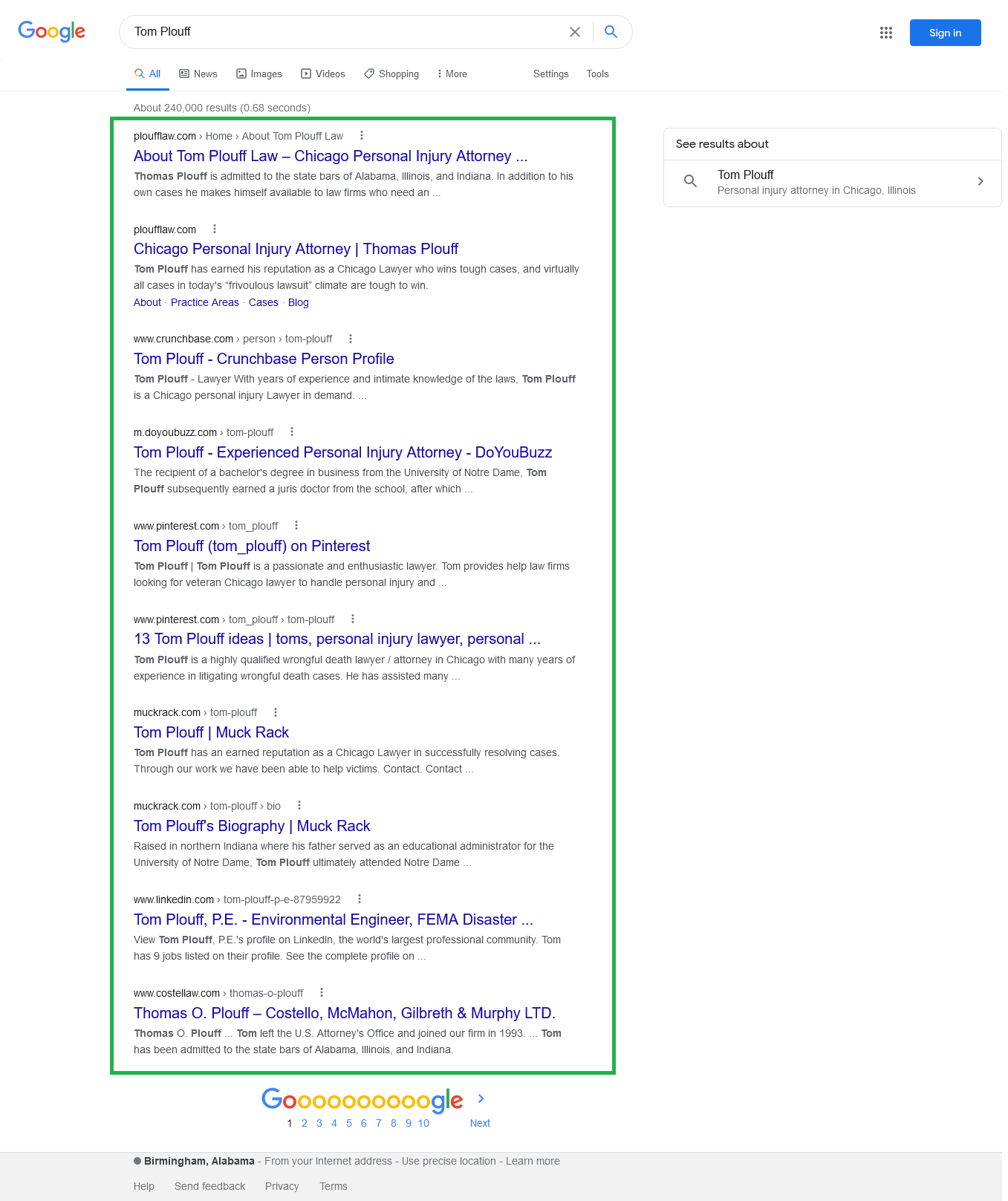Open 'About Tom Plouff Law – Chicago Personal Injury Attorney' link
Screen dimensions: 1008x1201
coord(331,156)
